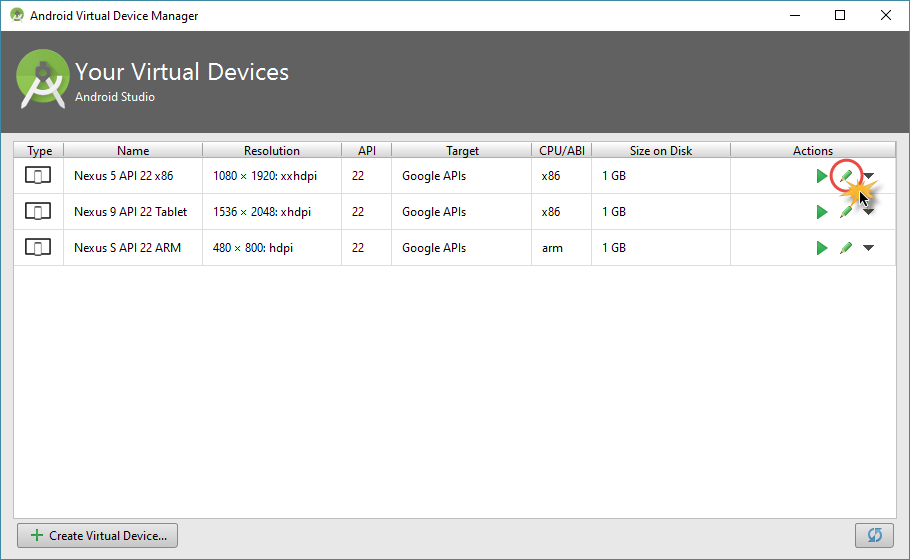Select the Nexus 9 API 22 Tablet name
This screenshot has width=910, height=560.
[x=131, y=212]
